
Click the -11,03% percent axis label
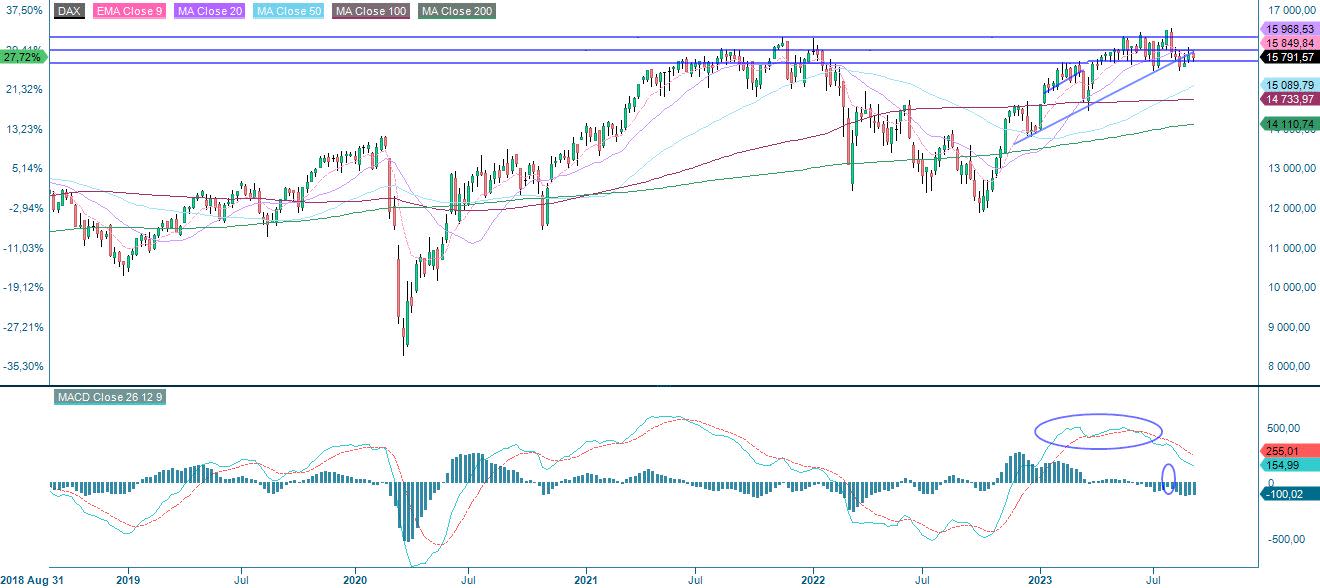tap(22, 248)
